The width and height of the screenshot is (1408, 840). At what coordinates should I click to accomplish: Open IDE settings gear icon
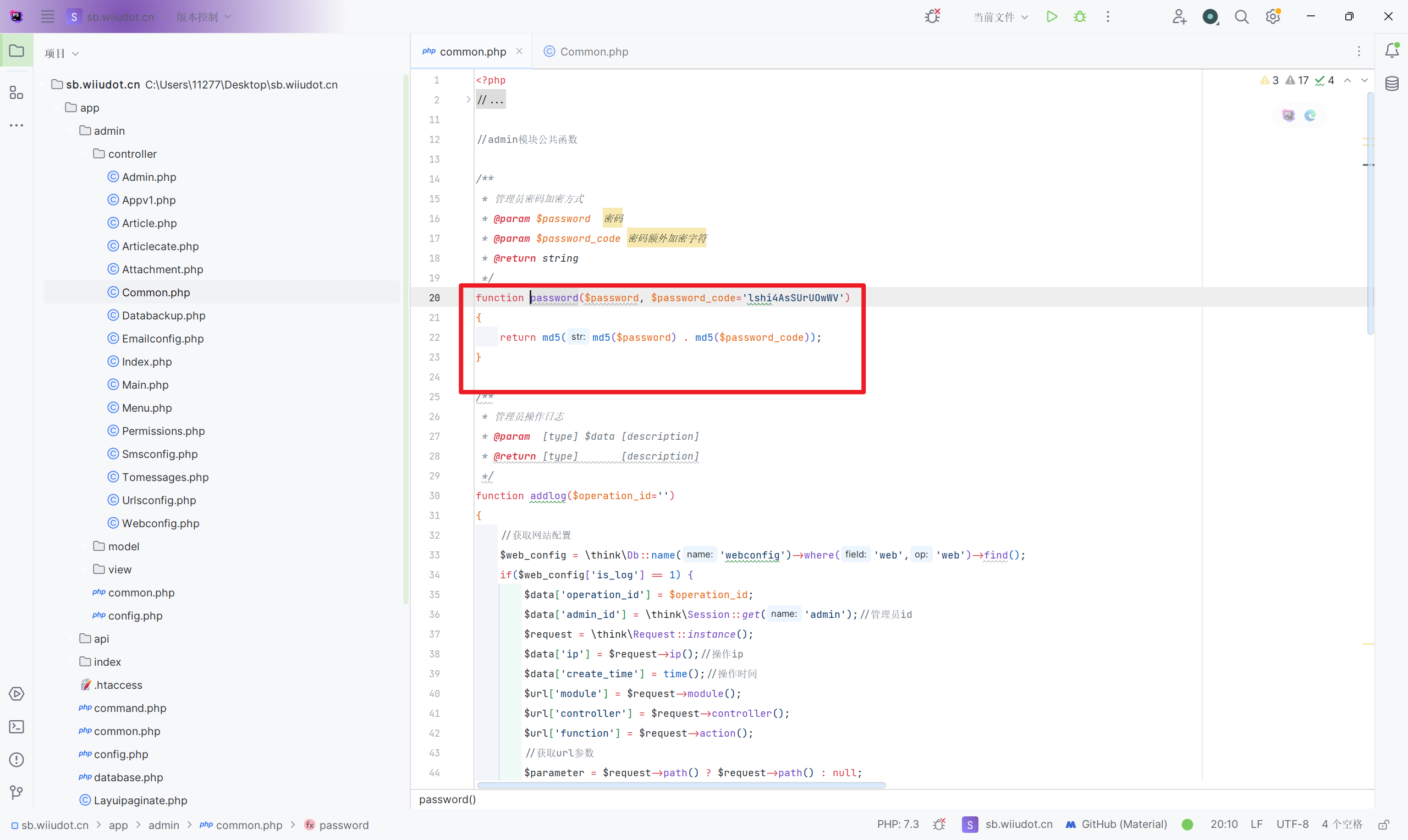click(1273, 16)
